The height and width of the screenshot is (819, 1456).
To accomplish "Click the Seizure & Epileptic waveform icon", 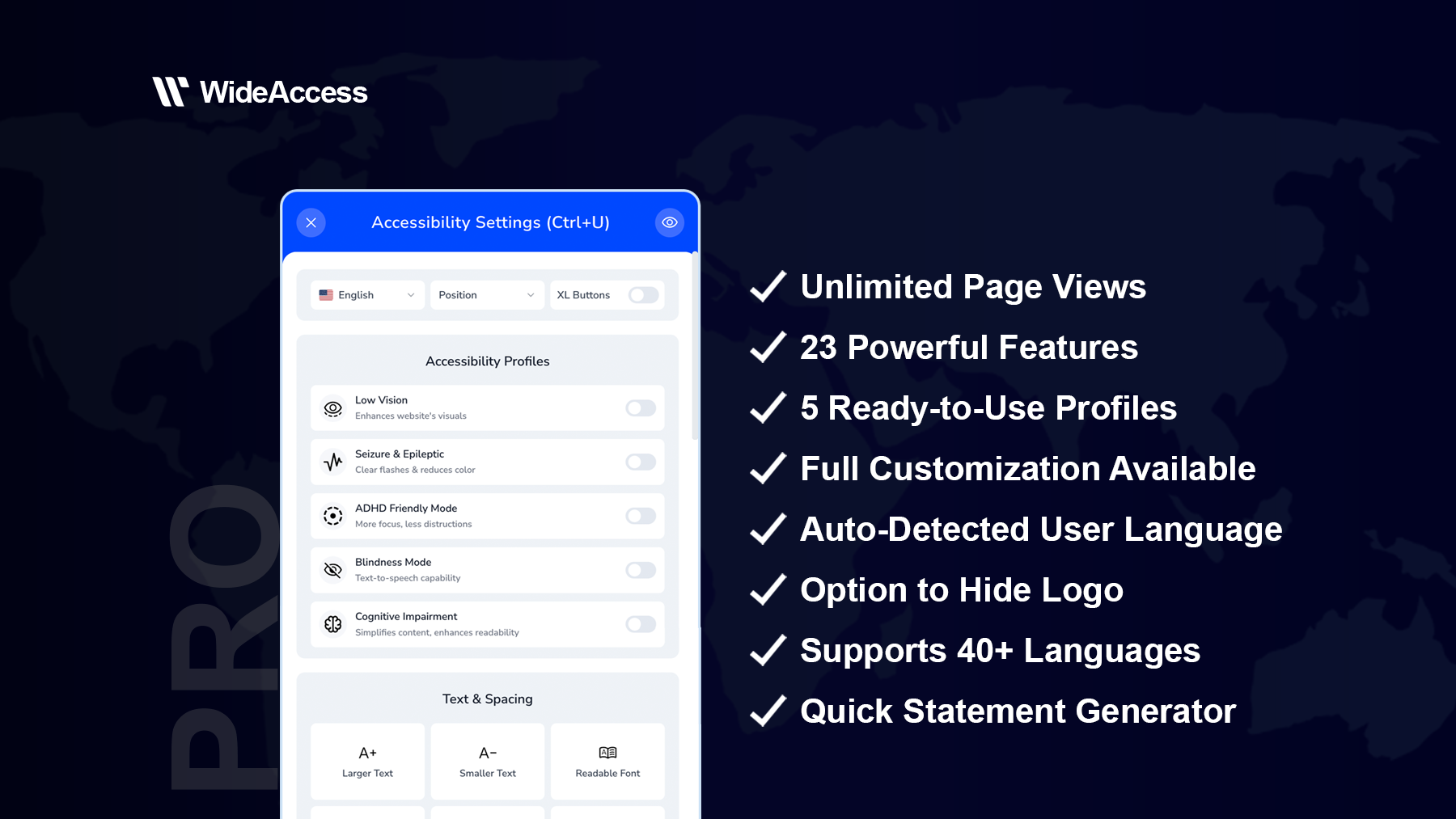I will pos(333,462).
